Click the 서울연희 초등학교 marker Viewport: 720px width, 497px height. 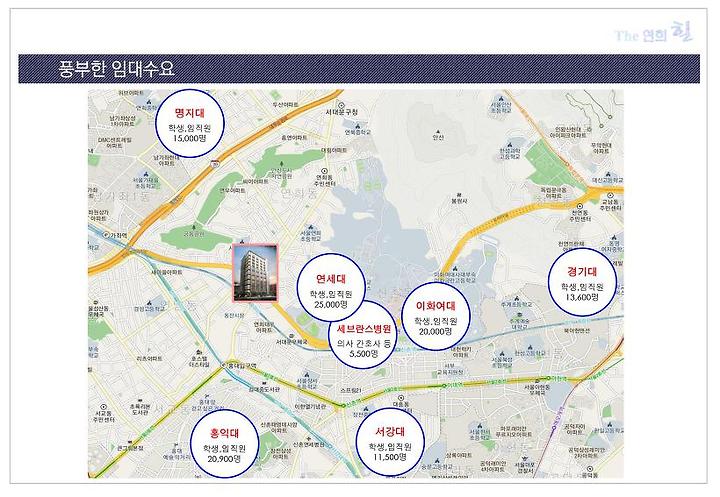tap(311, 233)
